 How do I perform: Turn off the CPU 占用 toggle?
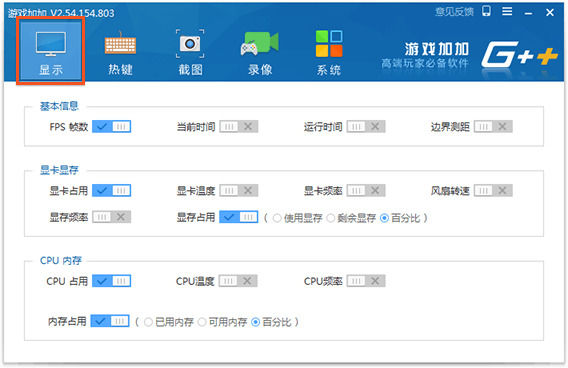[112, 281]
